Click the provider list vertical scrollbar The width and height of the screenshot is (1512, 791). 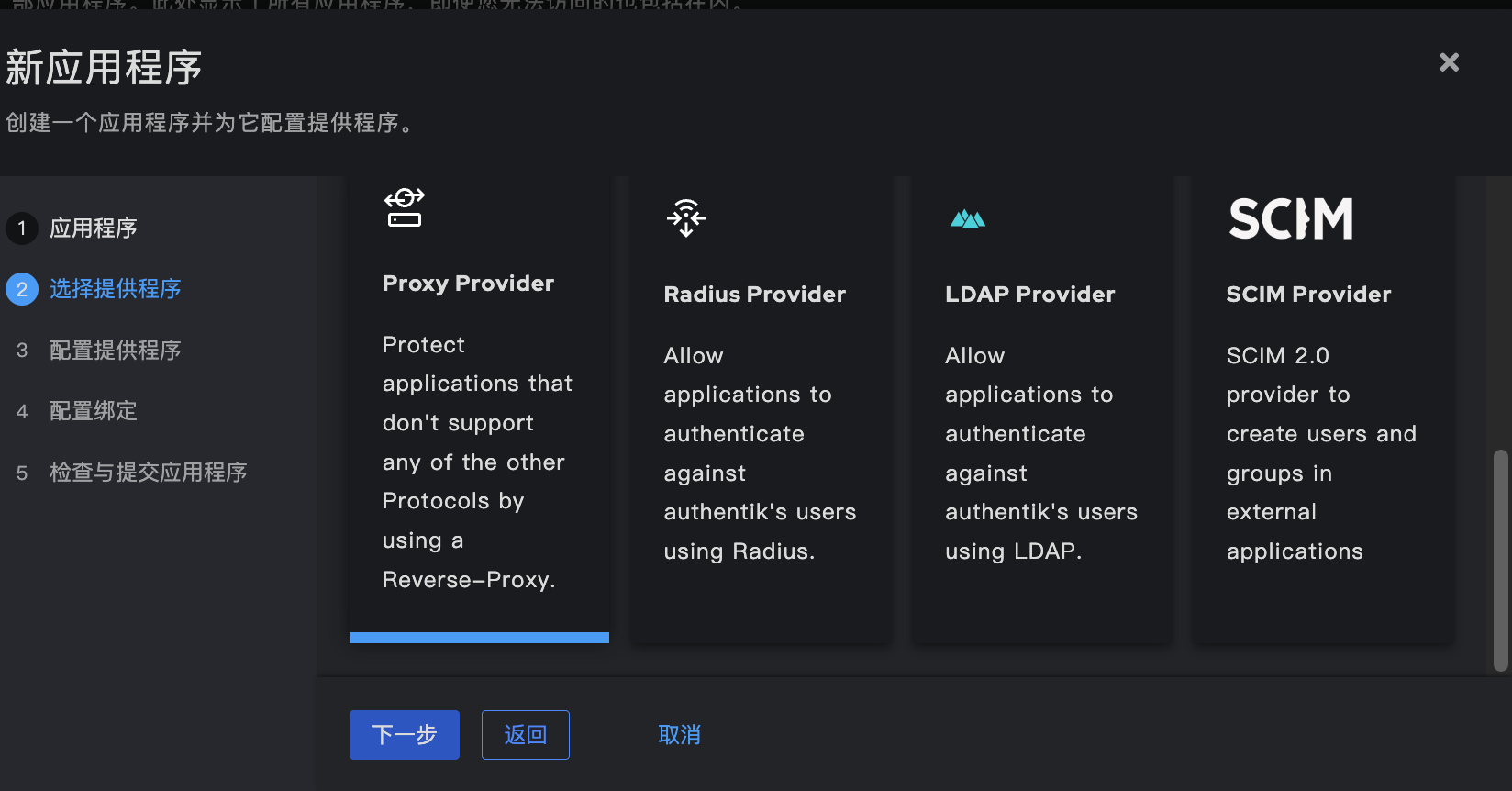1500,560
